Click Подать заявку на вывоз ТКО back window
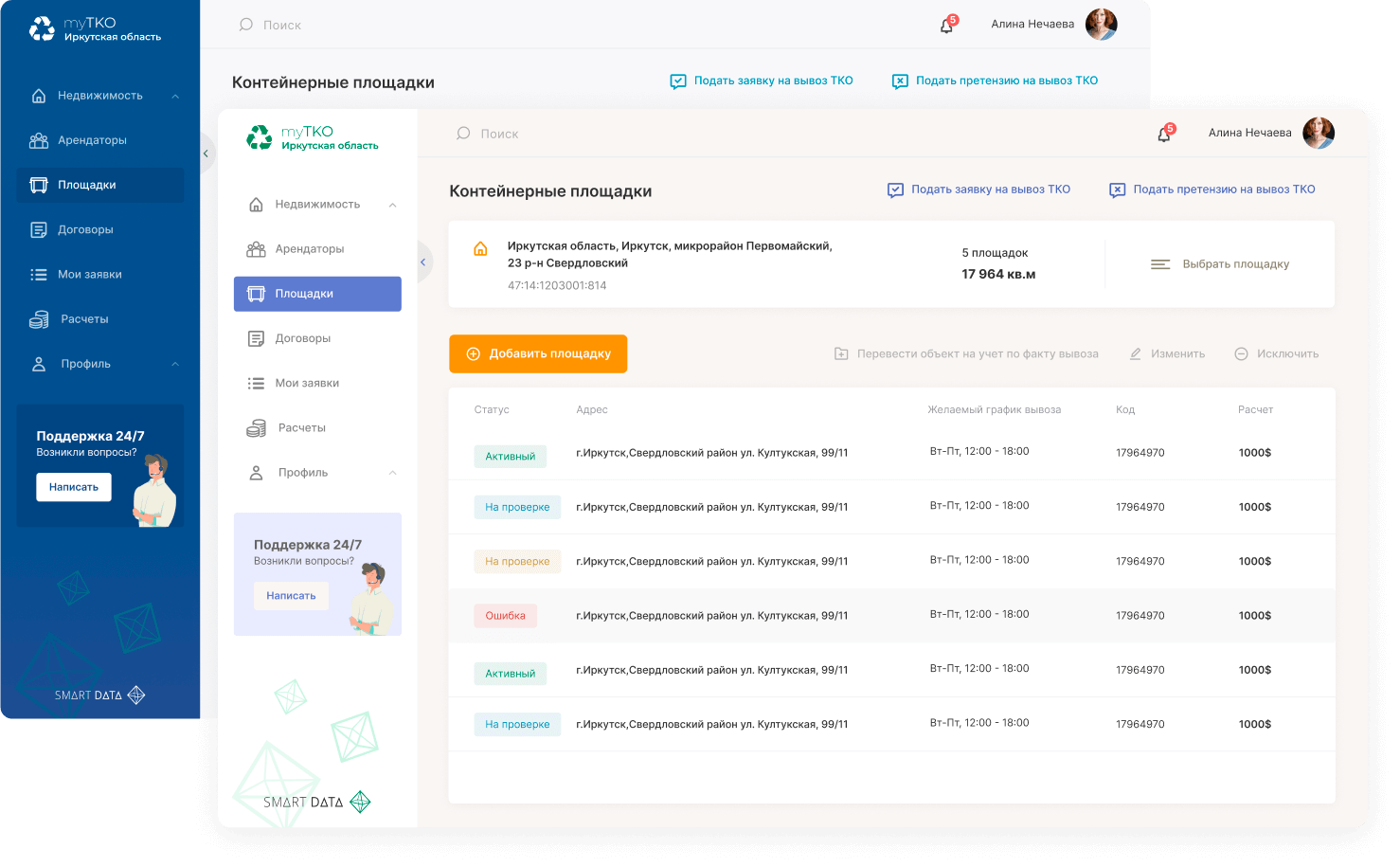 (762, 81)
